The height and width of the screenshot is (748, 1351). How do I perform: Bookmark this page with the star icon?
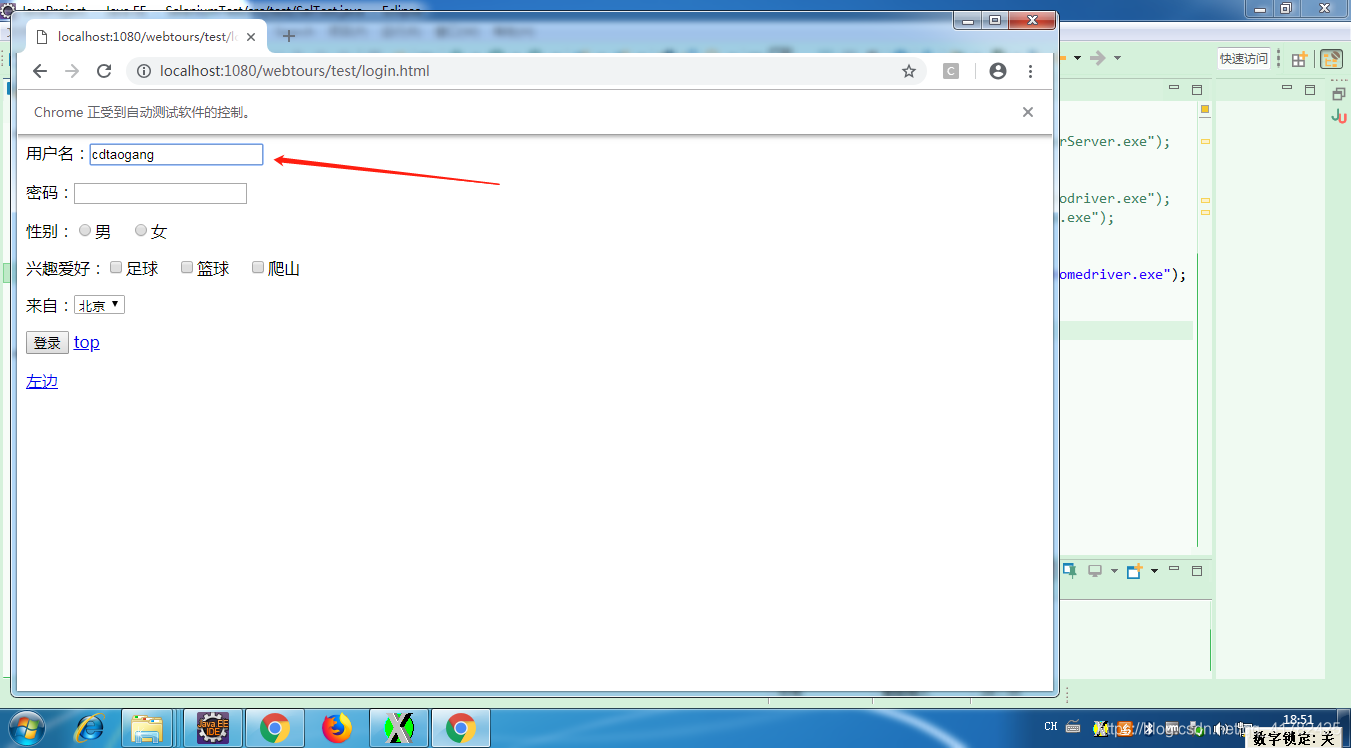[909, 71]
